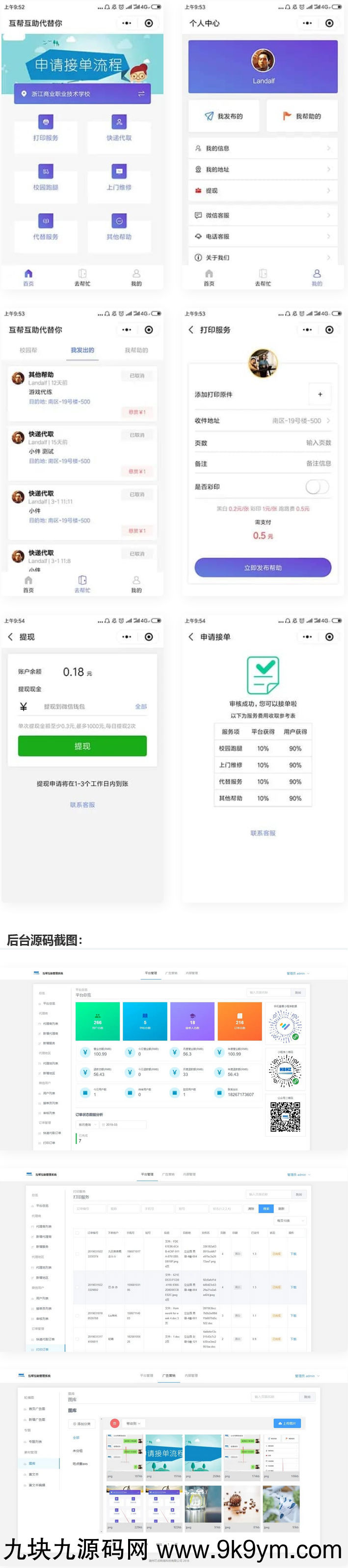348x1568 pixels.
Task: Expand the 提现 row in personal center
Action: (263, 191)
